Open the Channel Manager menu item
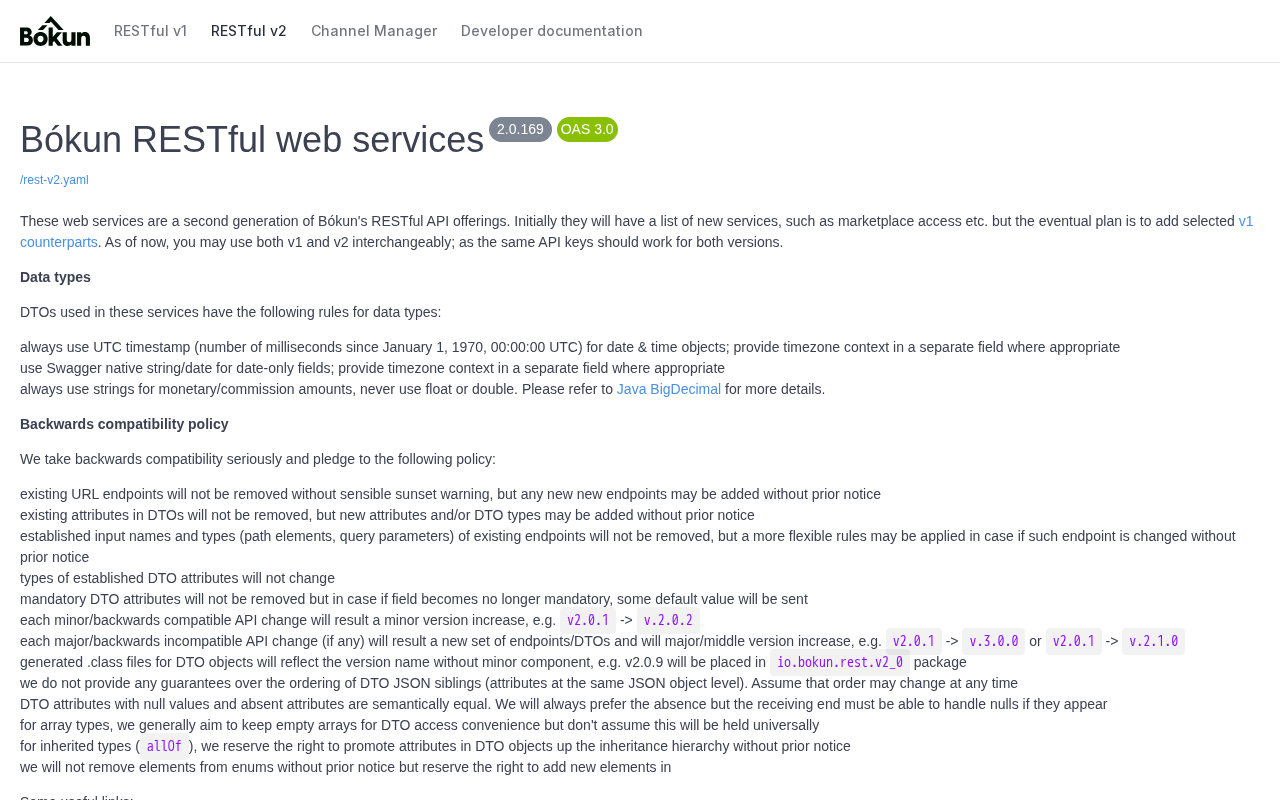1280x800 pixels. 374,31
